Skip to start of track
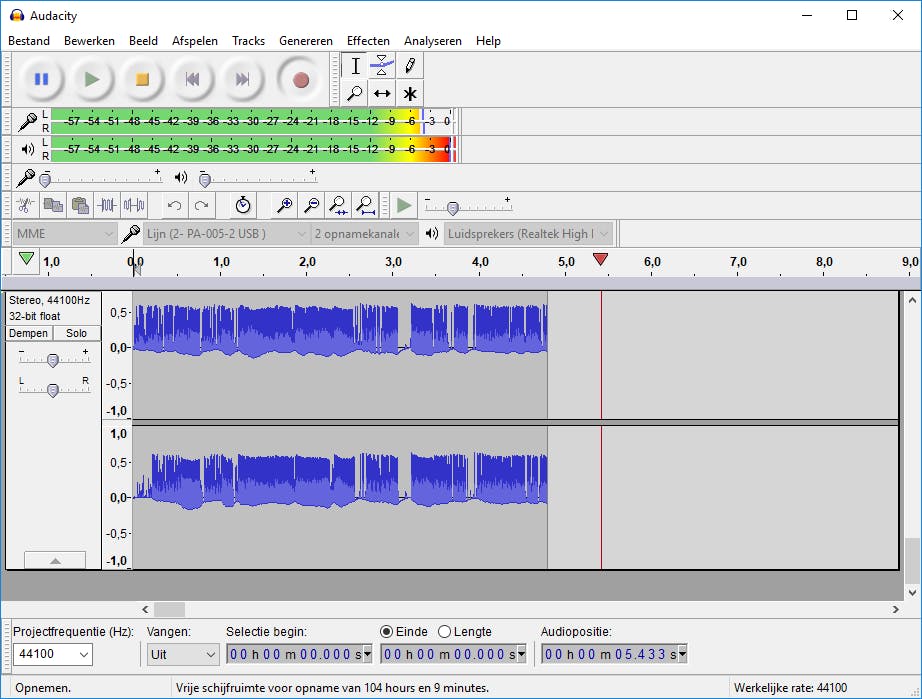This screenshot has height=699, width=922. click(192, 79)
